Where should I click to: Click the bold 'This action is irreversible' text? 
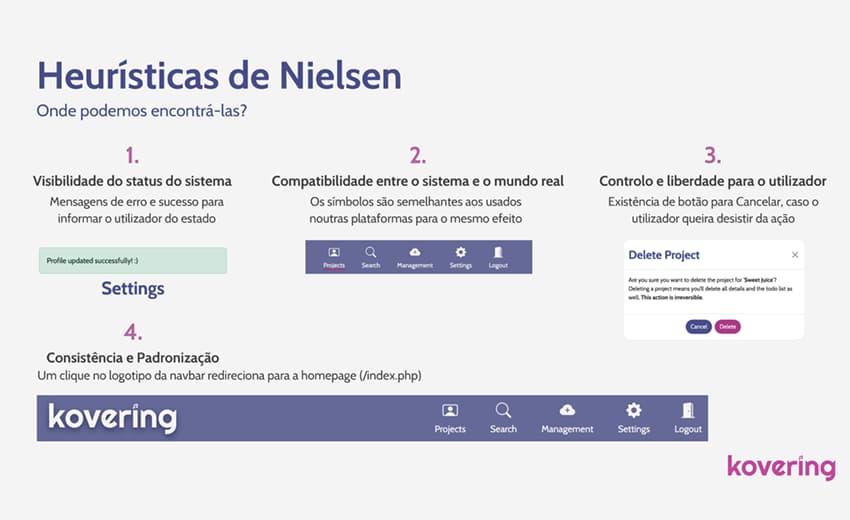tap(672, 298)
